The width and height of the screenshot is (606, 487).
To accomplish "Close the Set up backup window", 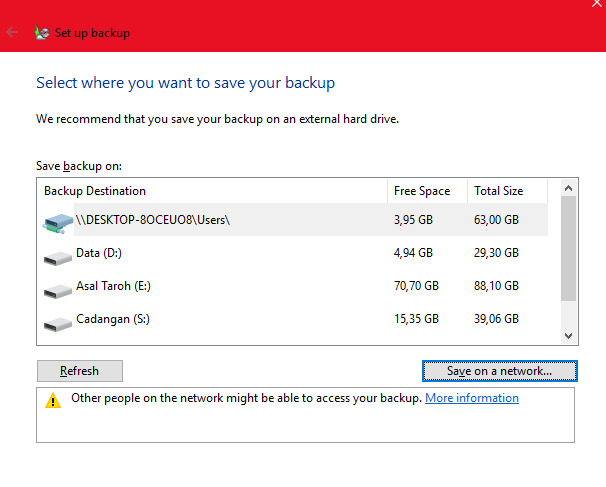I will tap(597, 3).
